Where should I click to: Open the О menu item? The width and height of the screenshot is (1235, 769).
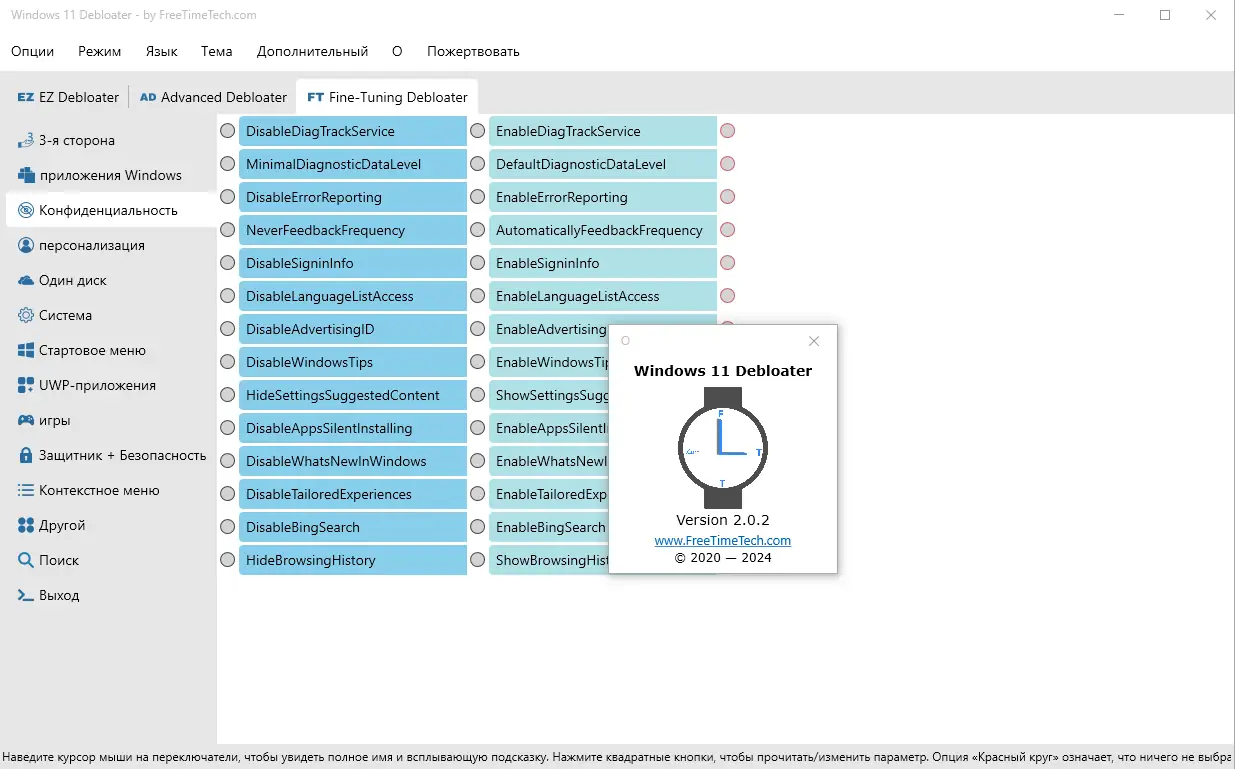tap(397, 51)
